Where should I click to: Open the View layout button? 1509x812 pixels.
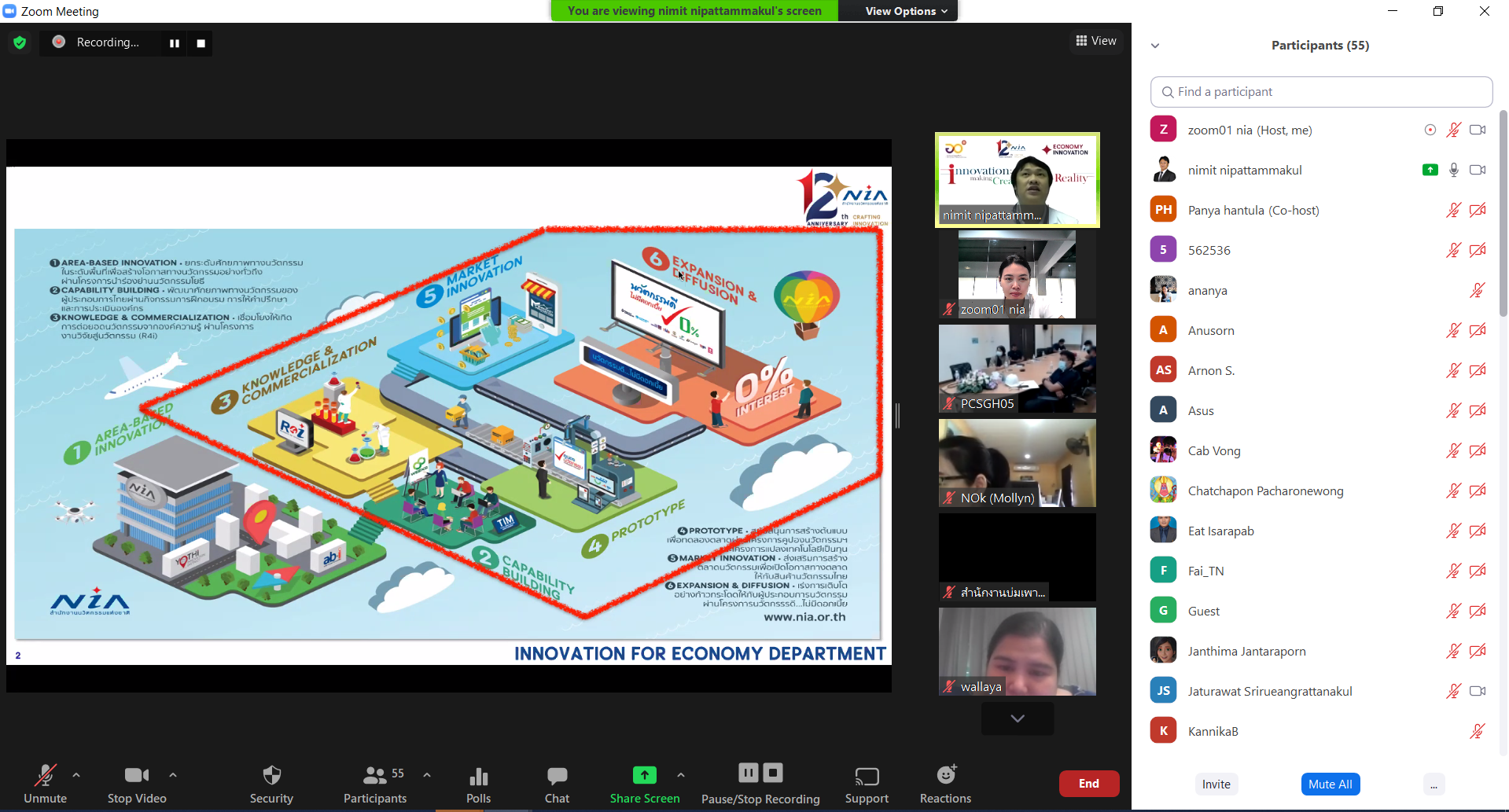click(x=1096, y=41)
